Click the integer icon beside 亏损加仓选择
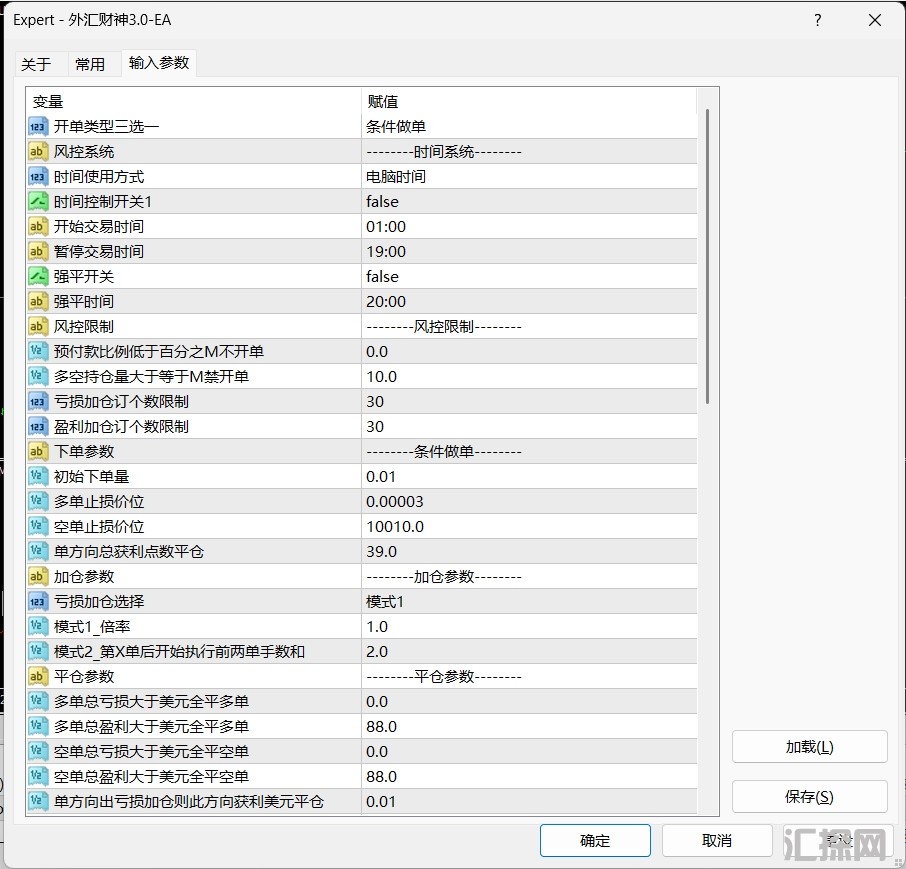This screenshot has width=906, height=869. [x=38, y=602]
